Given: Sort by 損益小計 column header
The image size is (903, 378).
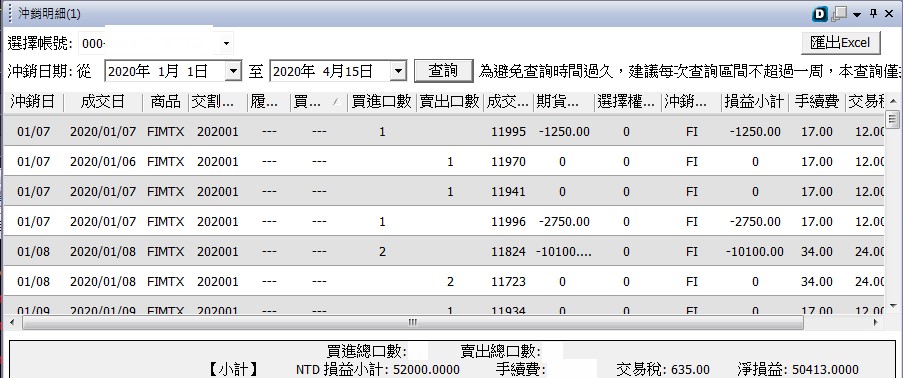Looking at the screenshot, I should [x=754, y=102].
